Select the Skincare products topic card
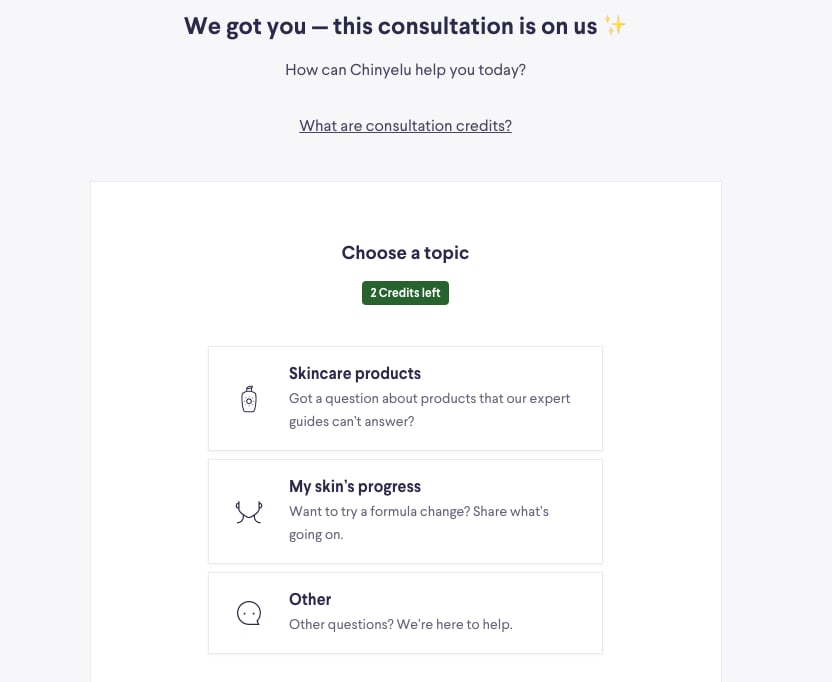Viewport: 832px width, 682px height. click(405, 398)
